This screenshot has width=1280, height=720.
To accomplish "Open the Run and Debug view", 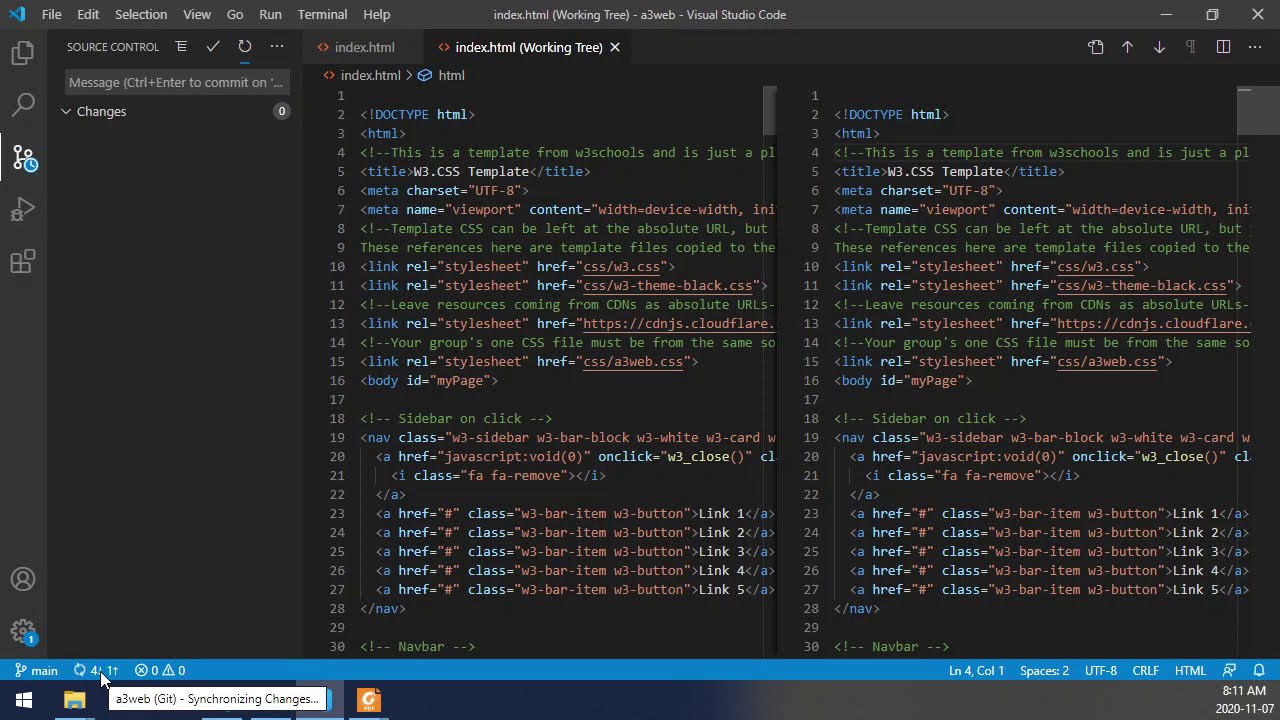I will 23,210.
